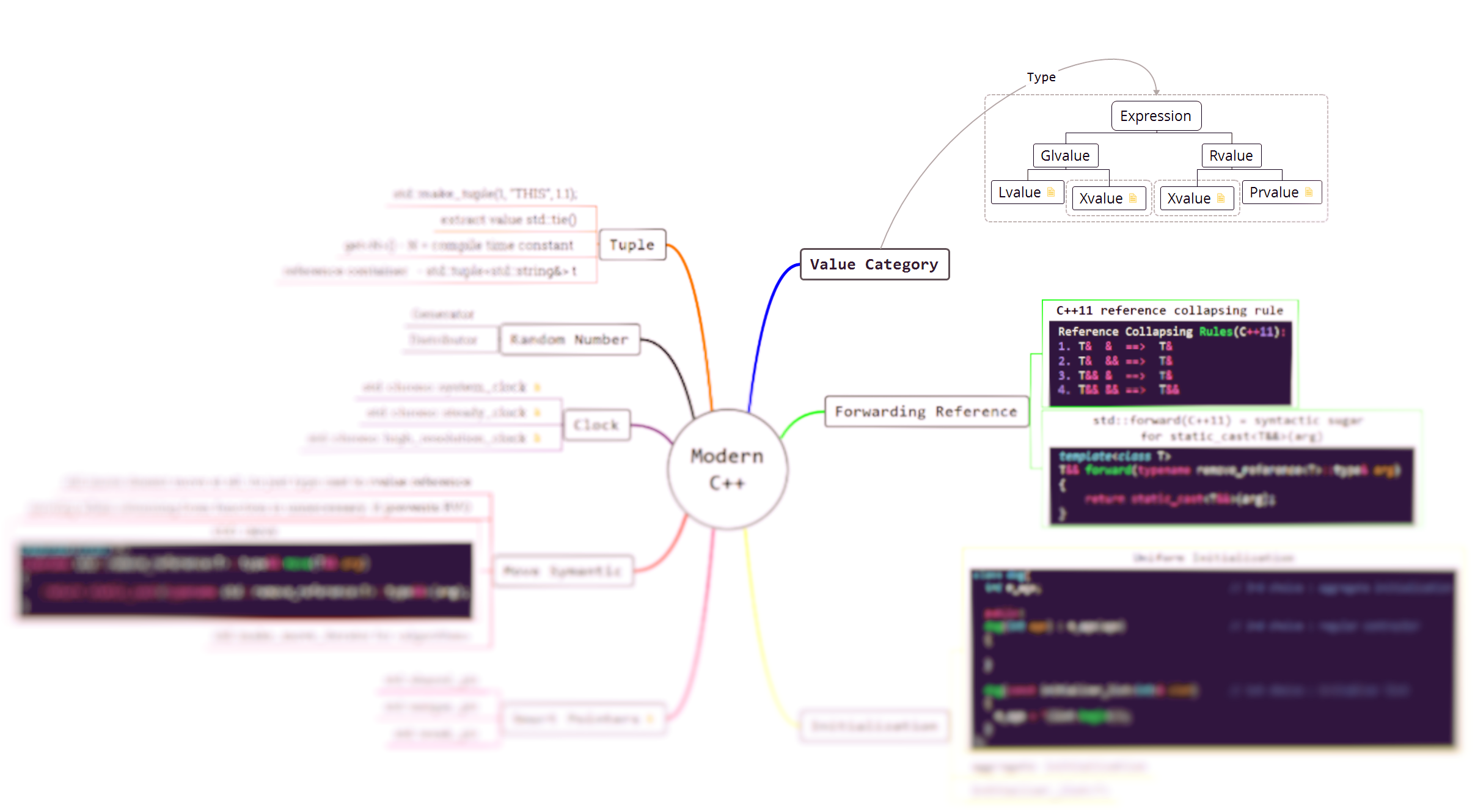Click the Type relationship label
The image size is (1475, 812).
click(1041, 78)
